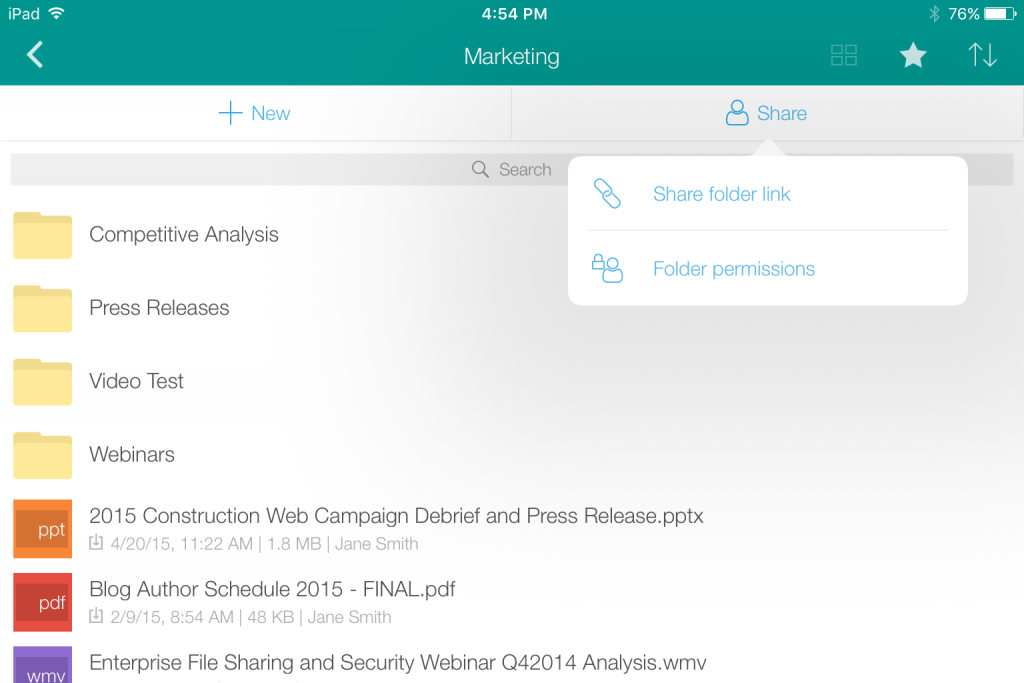The image size is (1024, 683).
Task: Select Folder permissions option
Action: (x=733, y=269)
